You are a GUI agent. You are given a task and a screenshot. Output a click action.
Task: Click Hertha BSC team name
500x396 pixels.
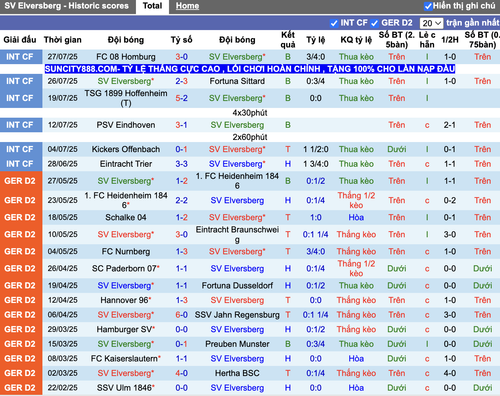pyautogui.click(x=237, y=373)
